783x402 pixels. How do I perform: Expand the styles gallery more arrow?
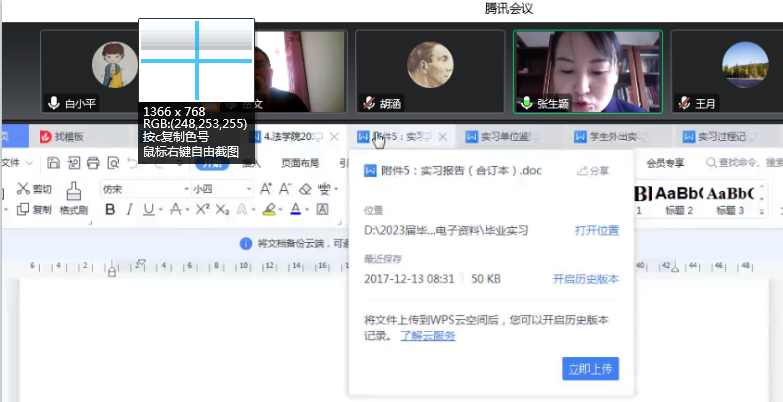[762, 212]
